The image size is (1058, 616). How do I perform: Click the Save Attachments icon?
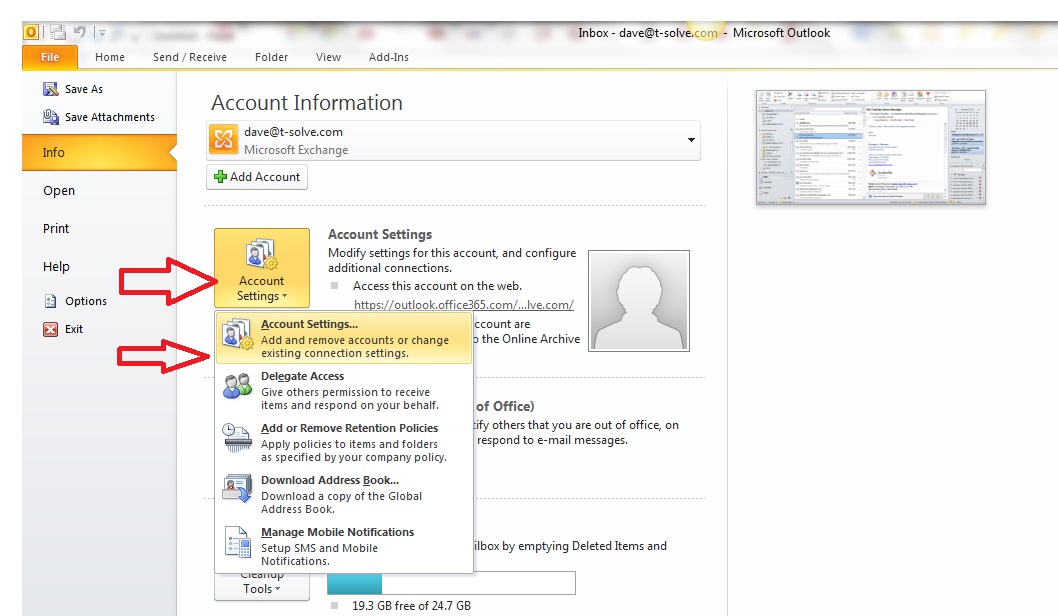50,117
